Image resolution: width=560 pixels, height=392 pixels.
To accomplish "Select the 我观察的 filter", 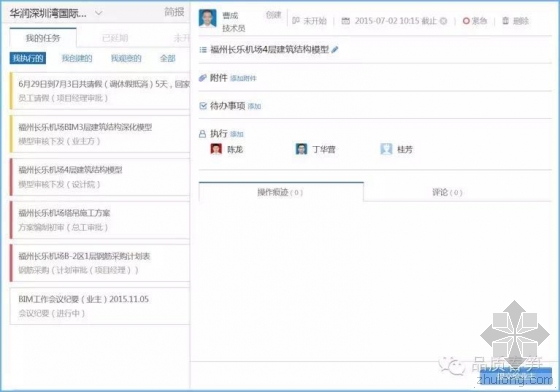I will [x=126, y=58].
